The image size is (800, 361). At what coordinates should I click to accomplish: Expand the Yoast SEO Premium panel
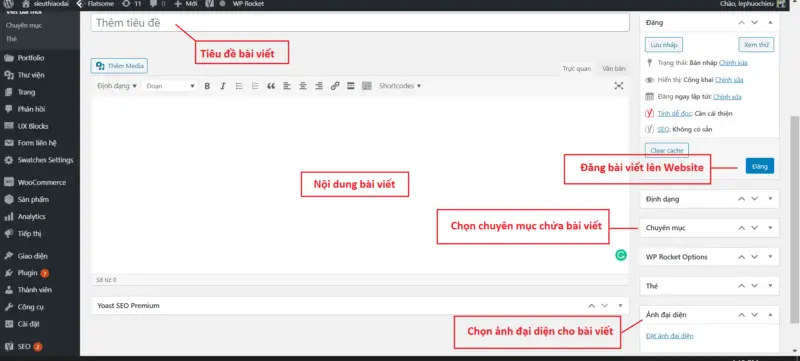620,305
